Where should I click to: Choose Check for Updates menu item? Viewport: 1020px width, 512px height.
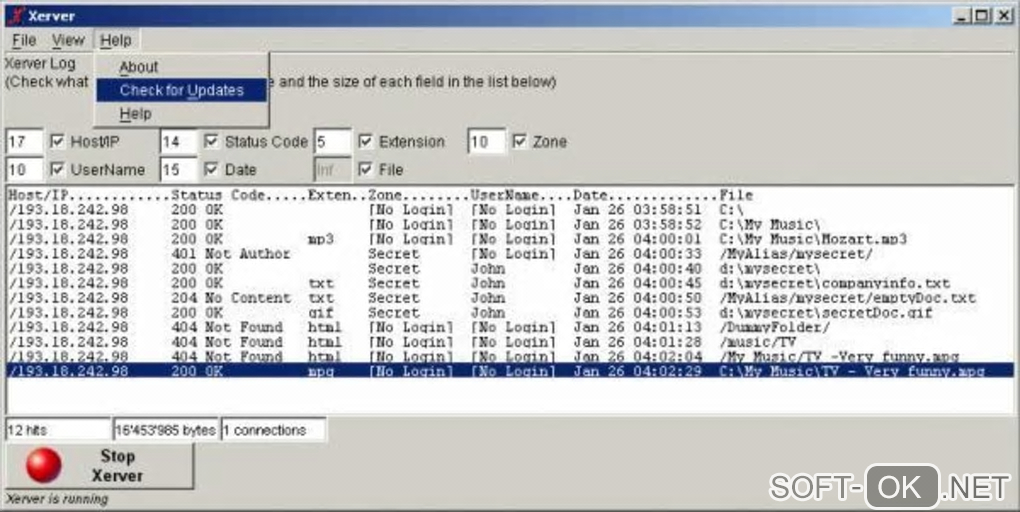click(x=181, y=90)
